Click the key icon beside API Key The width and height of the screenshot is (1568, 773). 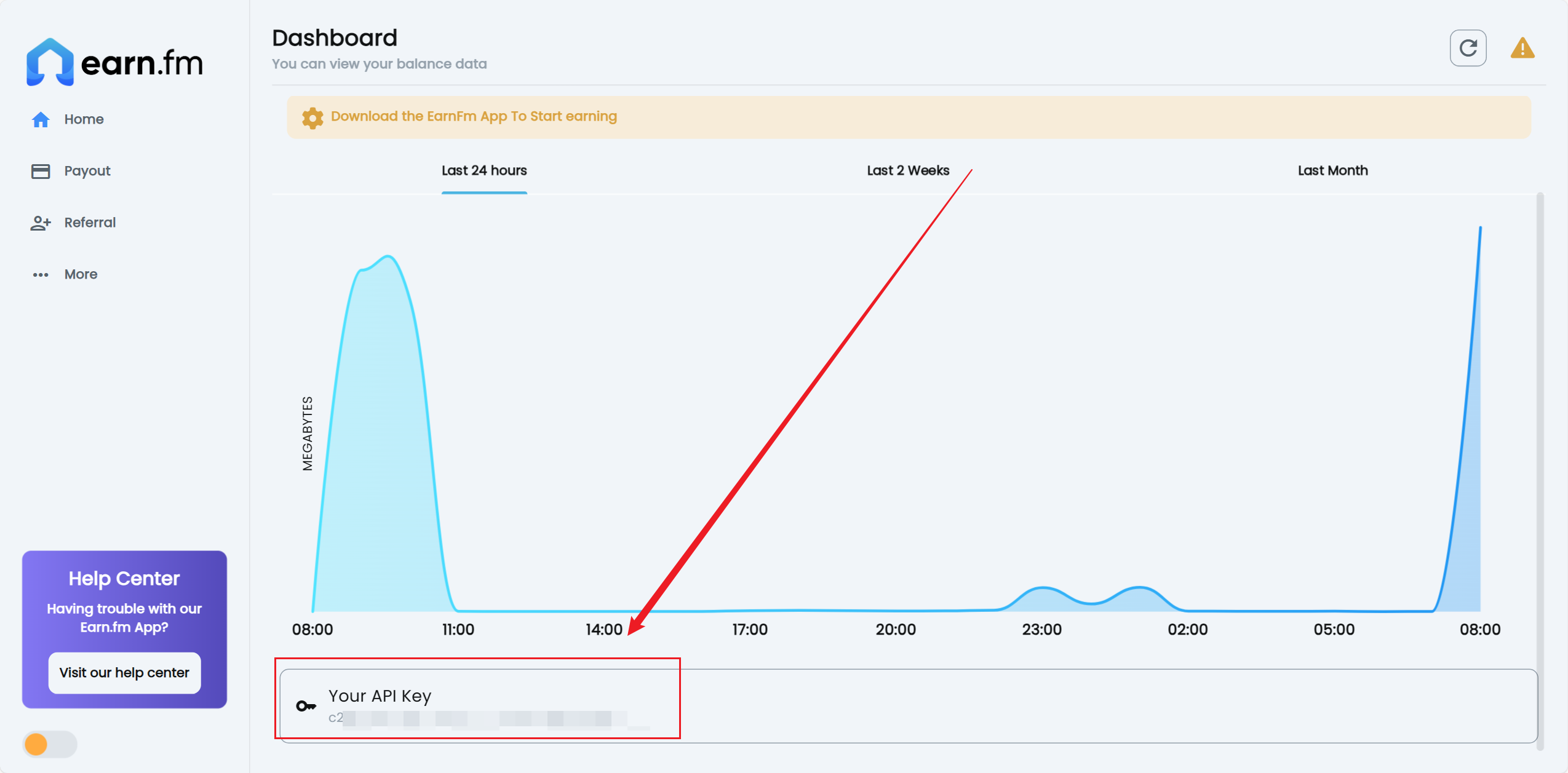[306, 706]
